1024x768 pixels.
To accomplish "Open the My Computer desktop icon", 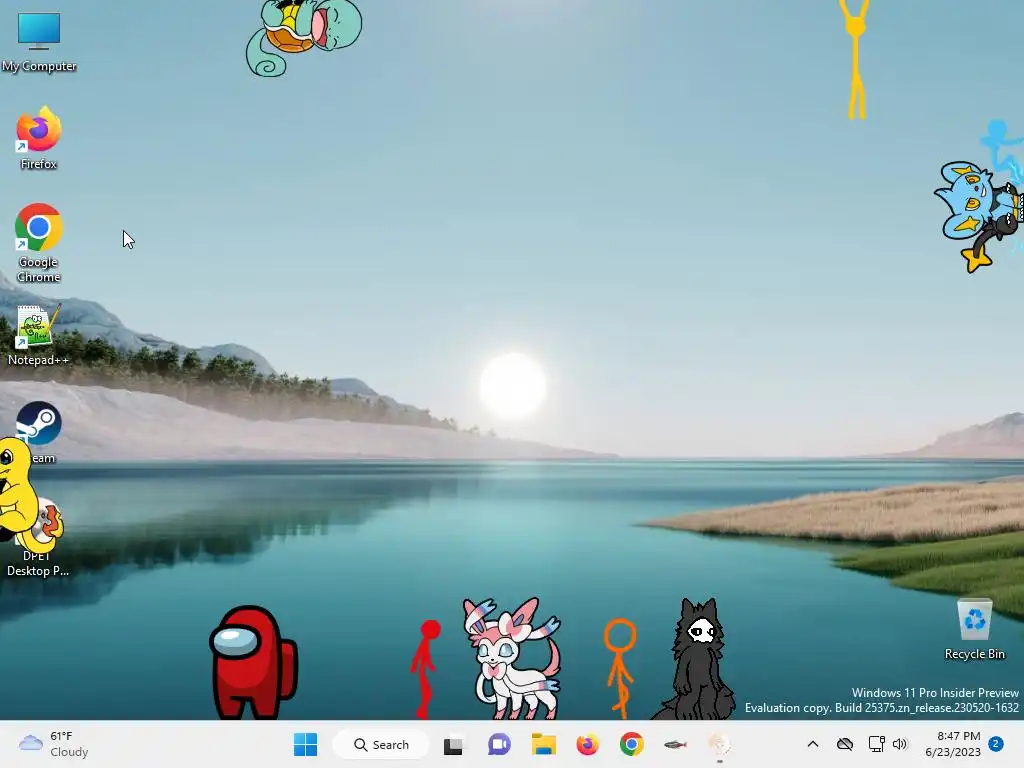I will 39,40.
